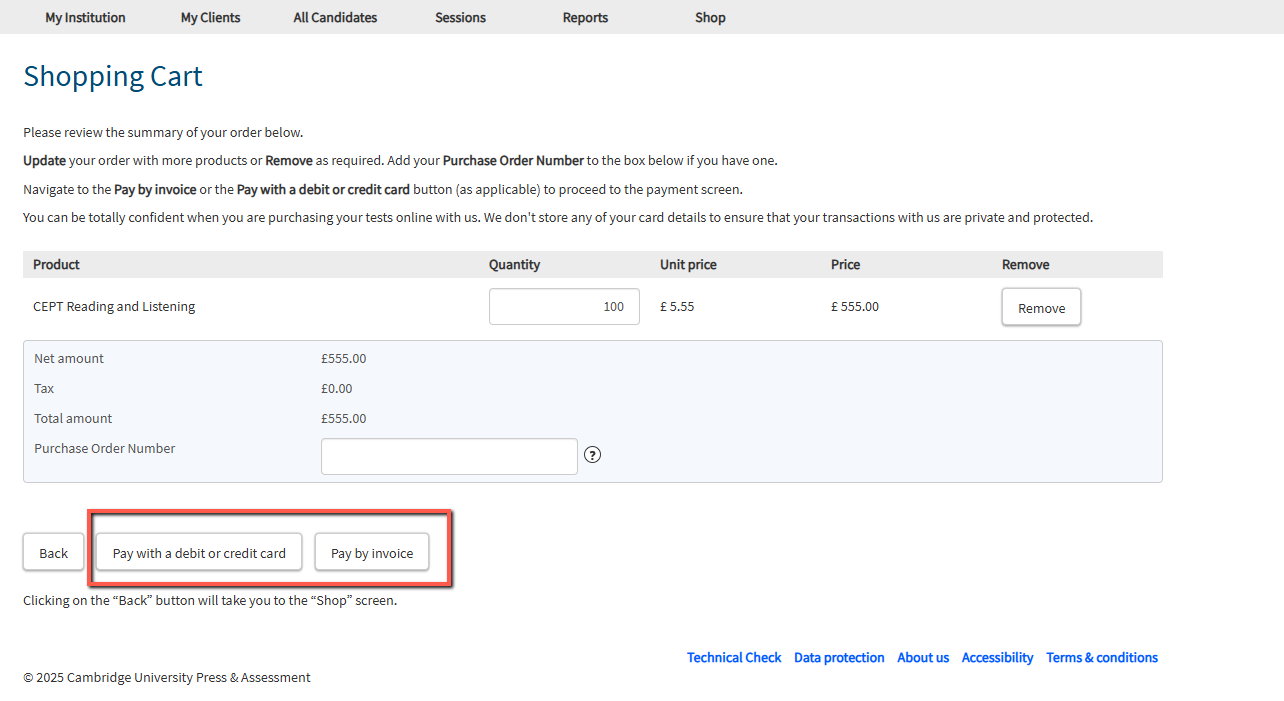This screenshot has width=1284, height=701.
Task: Remove CEPT Reading and Listening from the cart
Action: point(1041,308)
